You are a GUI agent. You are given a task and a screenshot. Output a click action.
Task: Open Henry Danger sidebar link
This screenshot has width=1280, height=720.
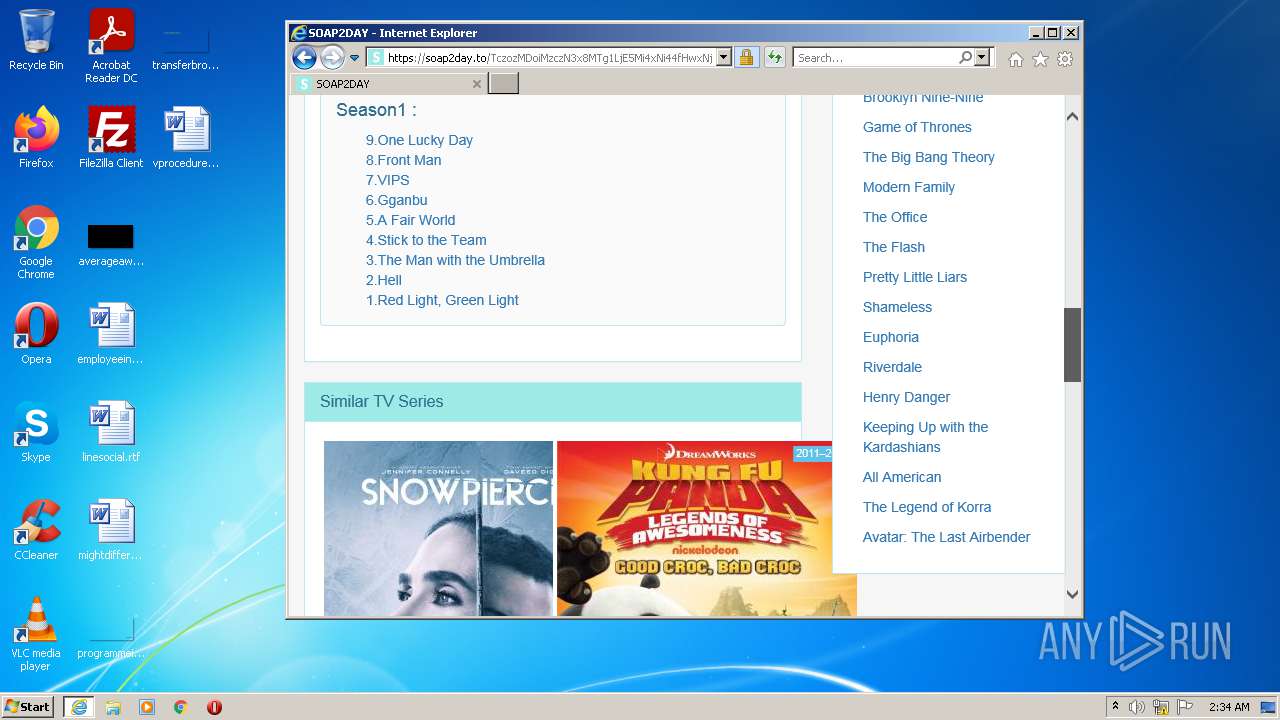pos(906,397)
